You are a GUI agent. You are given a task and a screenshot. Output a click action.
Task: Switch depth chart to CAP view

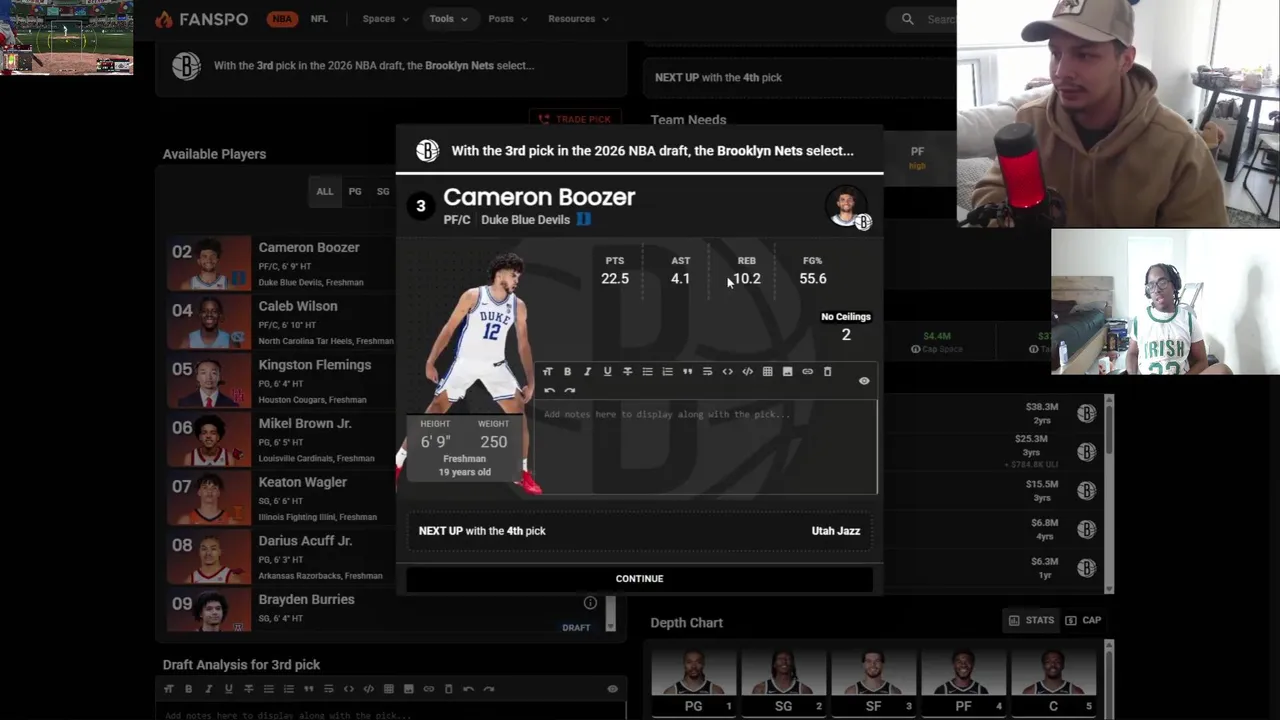click(1083, 620)
